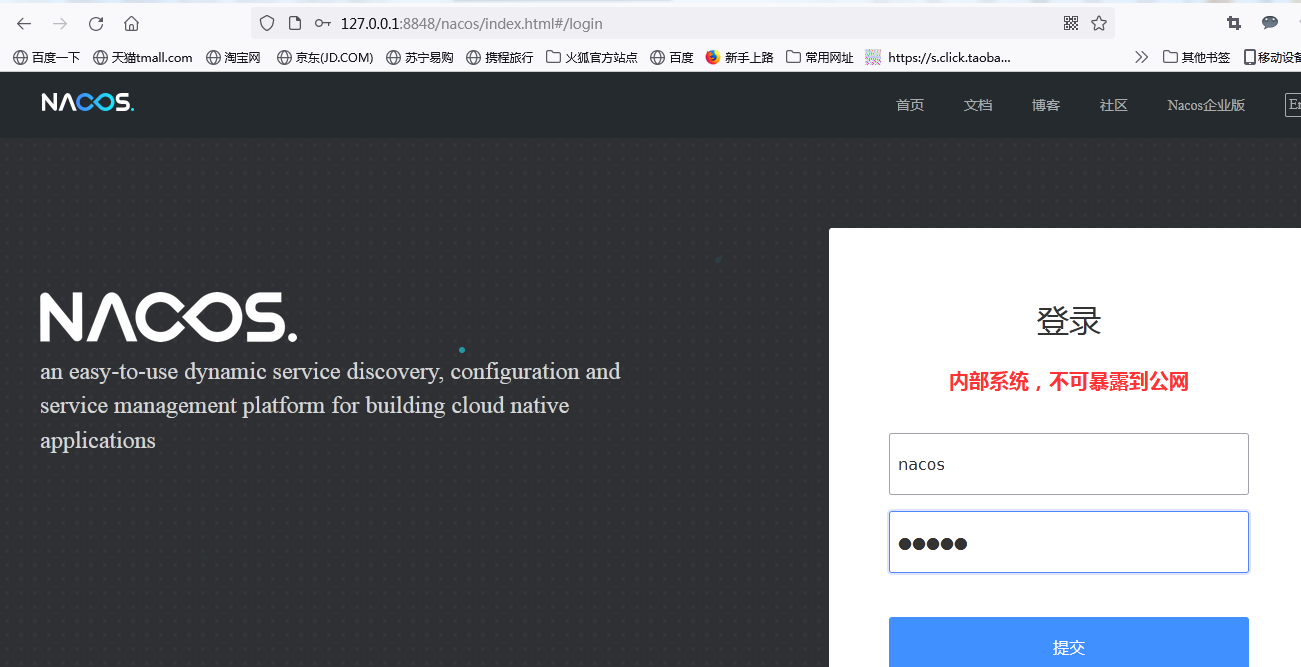Click the shield tracking protection icon

(x=267, y=23)
